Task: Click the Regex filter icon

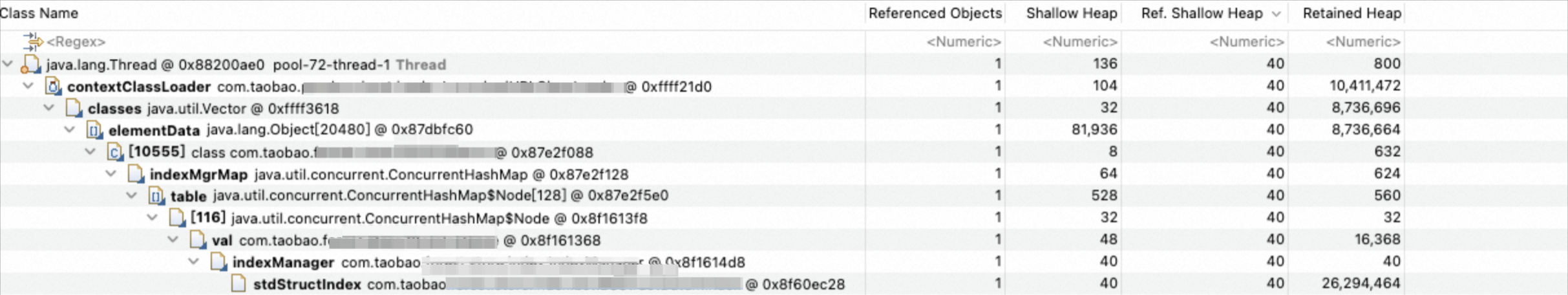Action: pyautogui.click(x=32, y=41)
